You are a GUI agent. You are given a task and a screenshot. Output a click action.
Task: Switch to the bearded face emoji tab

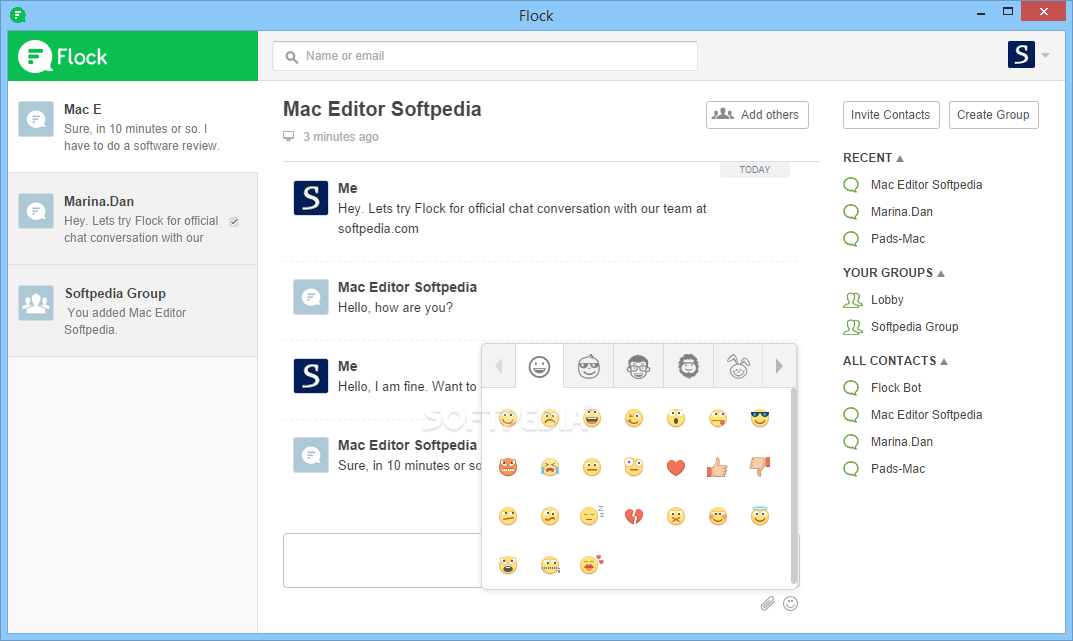(688, 367)
